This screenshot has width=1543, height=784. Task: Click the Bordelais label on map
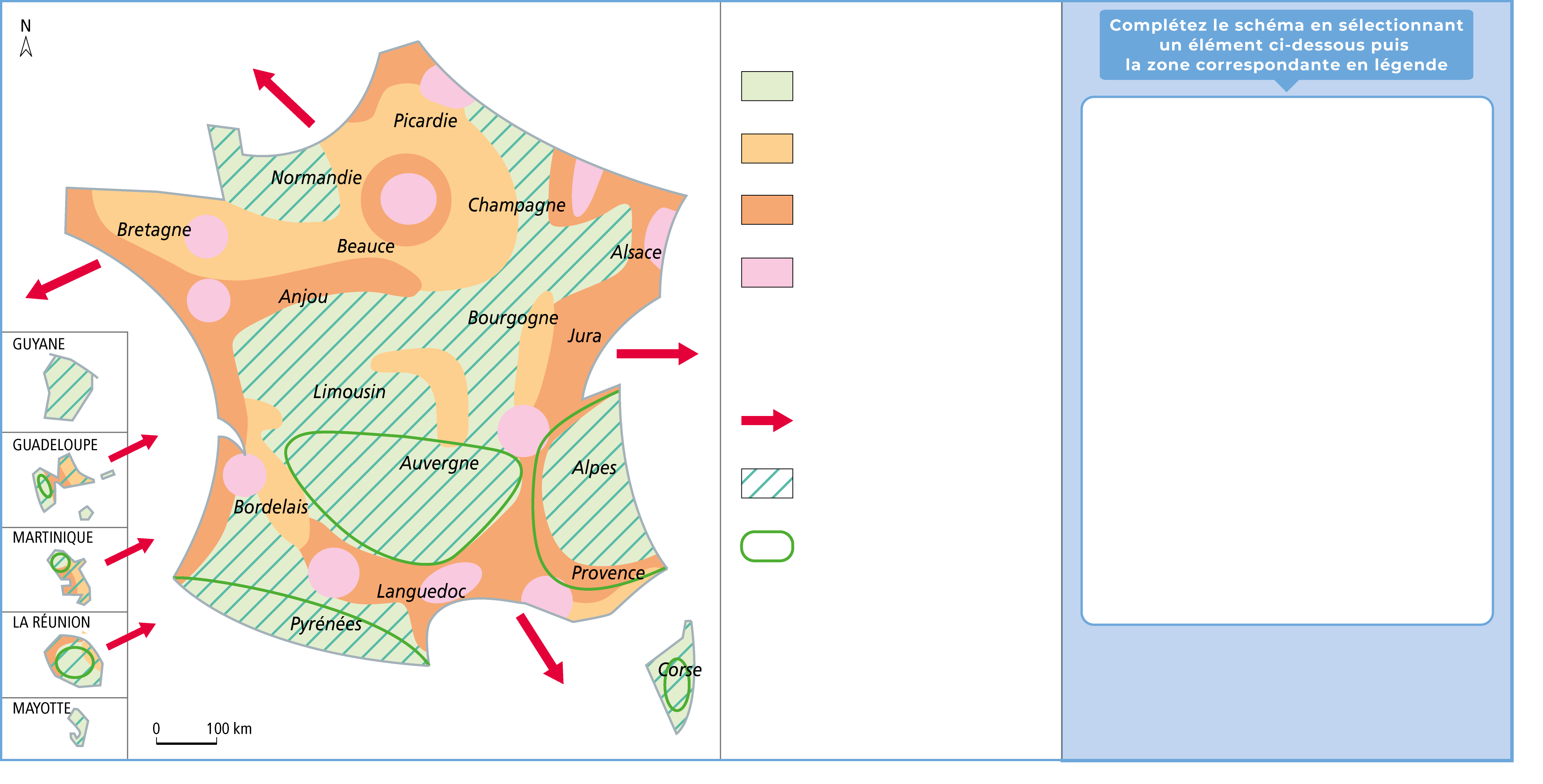[271, 507]
